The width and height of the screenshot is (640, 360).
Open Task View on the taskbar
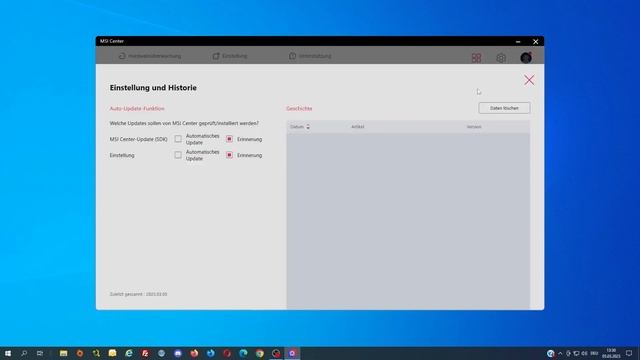click(x=40, y=353)
